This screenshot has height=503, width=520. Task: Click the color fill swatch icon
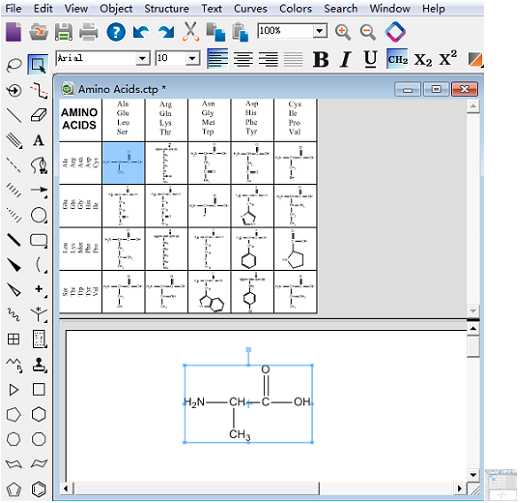tap(475, 60)
